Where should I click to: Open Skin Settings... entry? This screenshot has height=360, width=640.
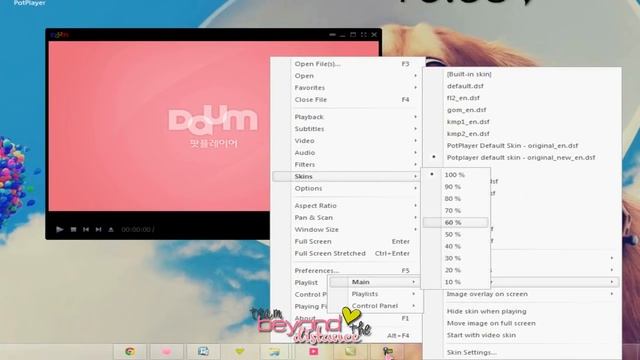tap(471, 352)
